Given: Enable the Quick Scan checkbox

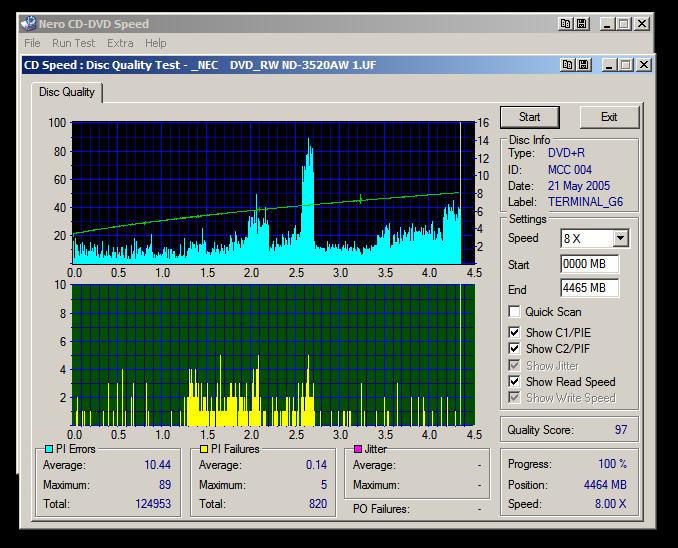Looking at the screenshot, I should tap(514, 311).
